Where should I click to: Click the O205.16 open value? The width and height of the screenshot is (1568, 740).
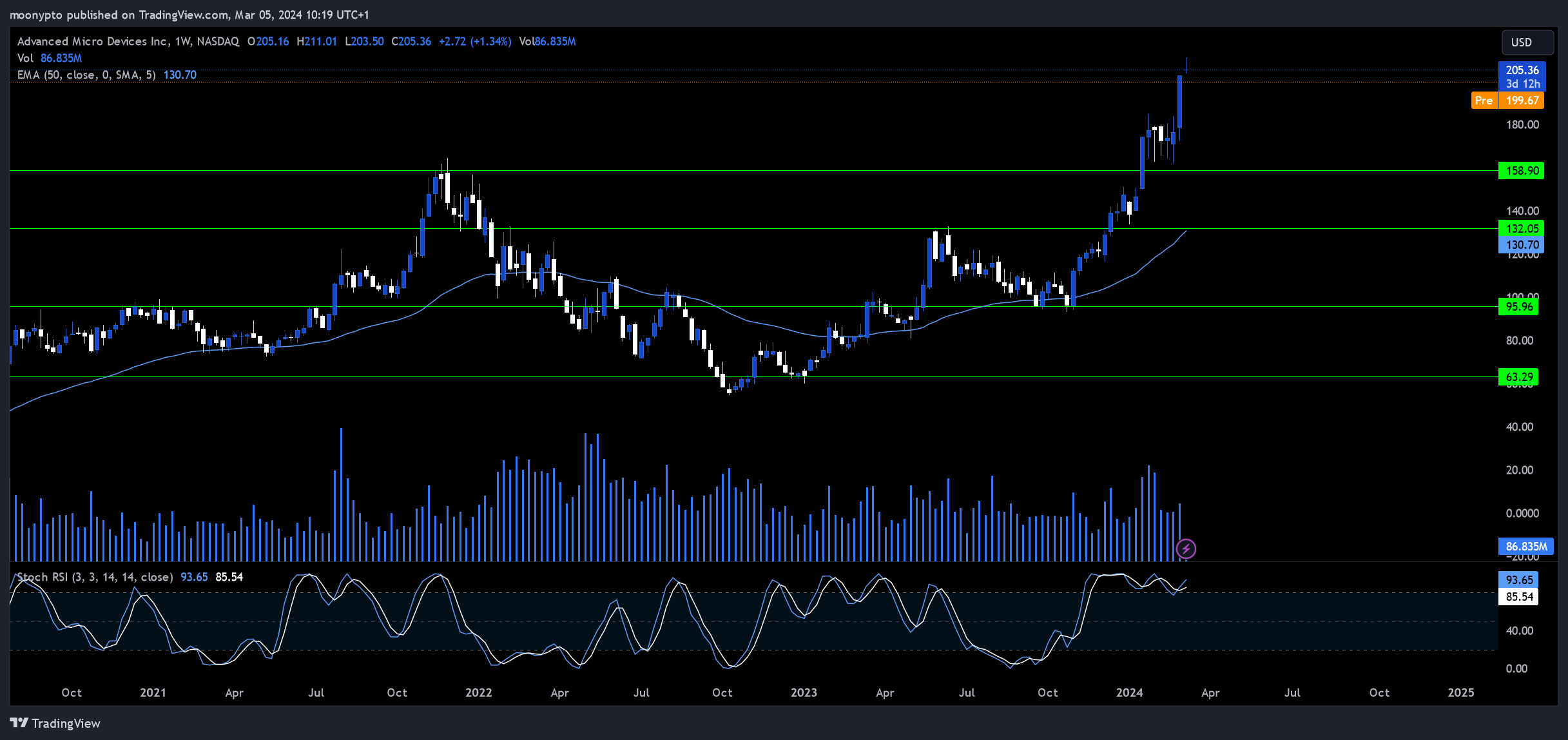[268, 41]
